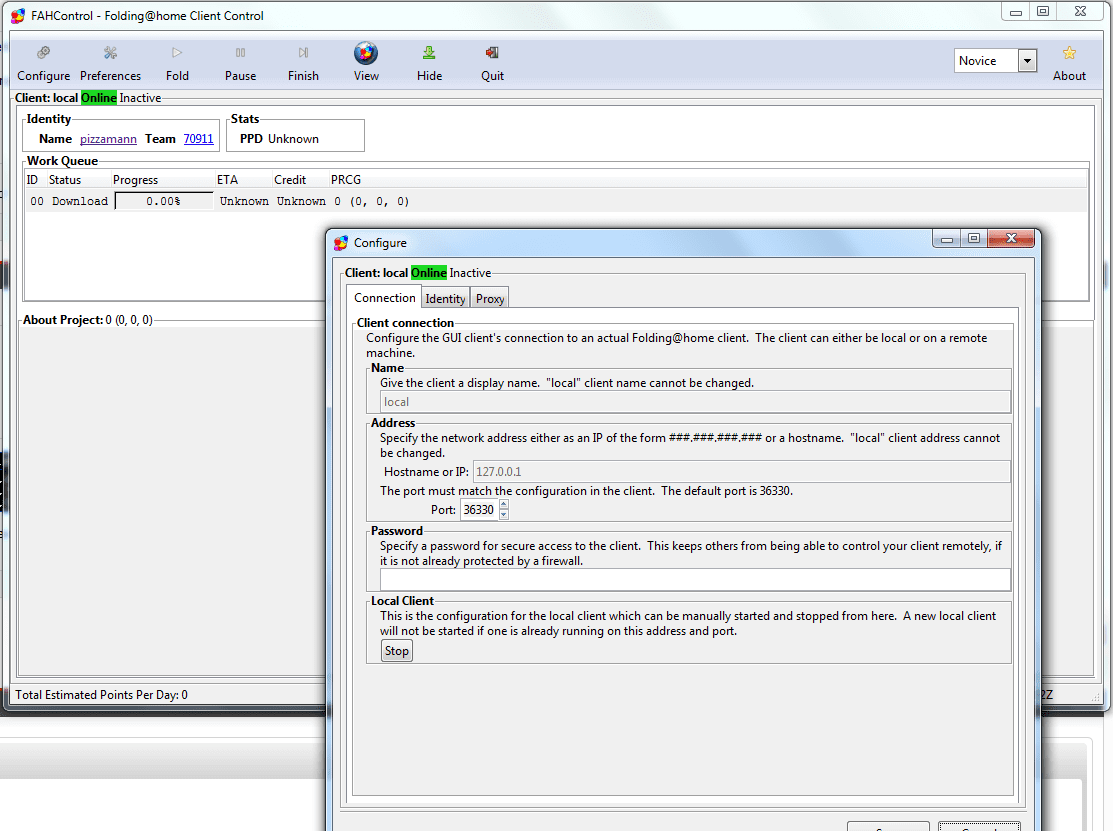1113x831 pixels.
Task: Switch to the Connection tab
Action: [x=385, y=298]
